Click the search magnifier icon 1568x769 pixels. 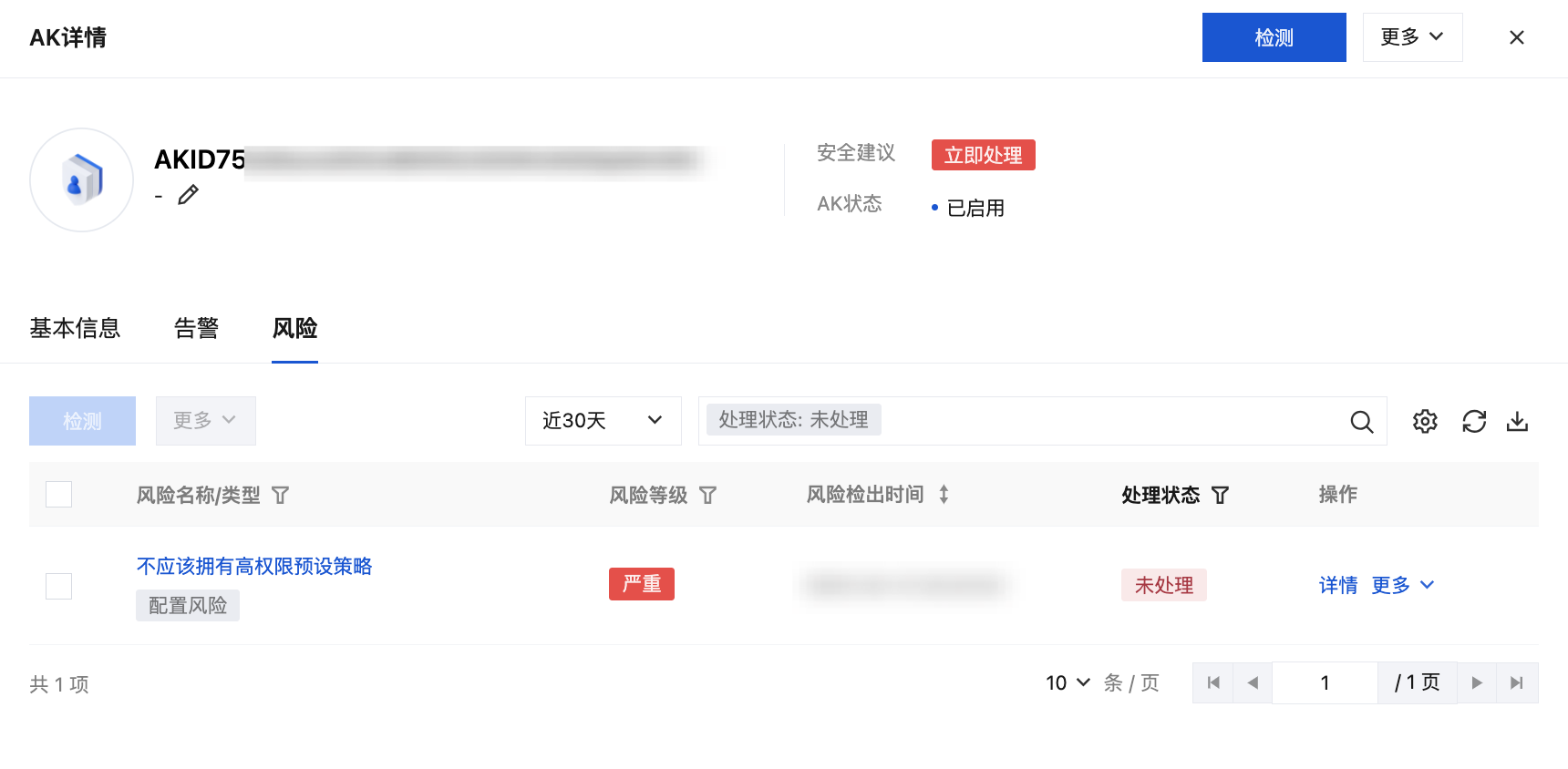pyautogui.click(x=1361, y=421)
